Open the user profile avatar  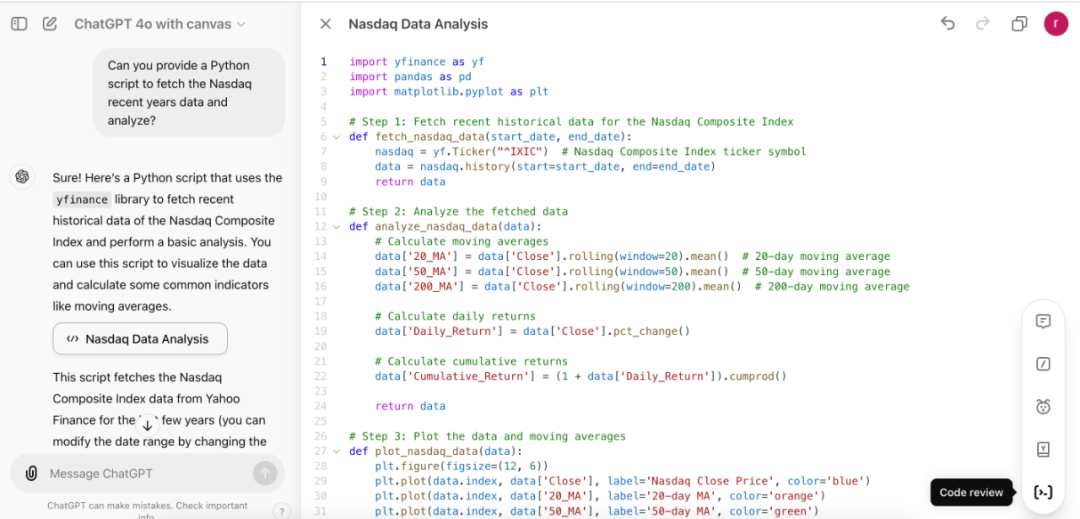coord(1056,23)
